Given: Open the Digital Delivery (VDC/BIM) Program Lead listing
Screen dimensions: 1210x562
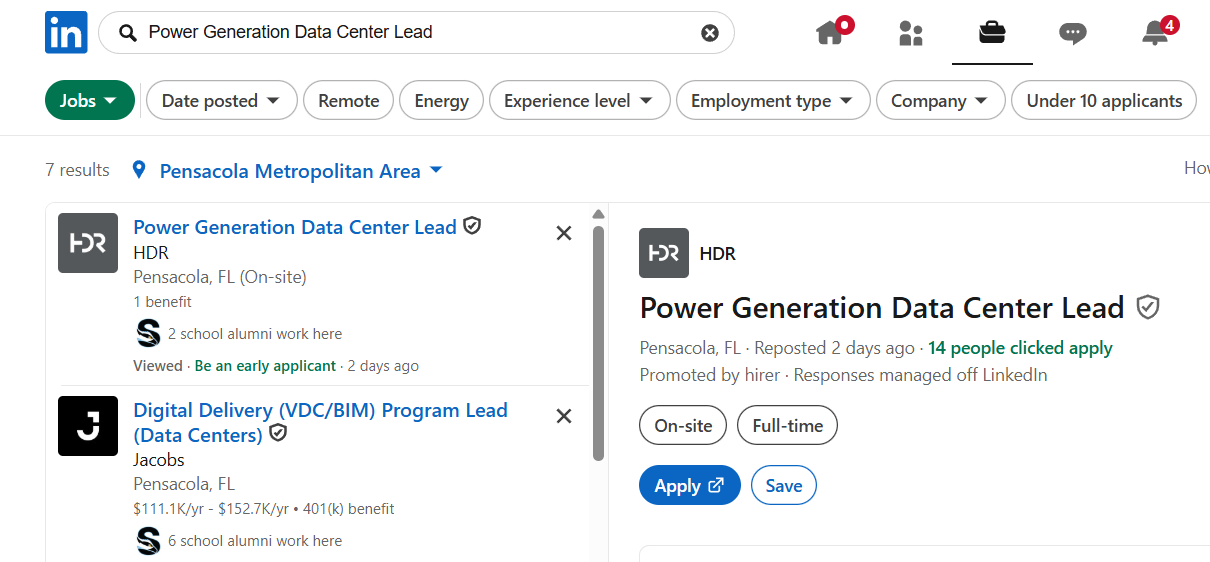Looking at the screenshot, I should [x=320, y=422].
